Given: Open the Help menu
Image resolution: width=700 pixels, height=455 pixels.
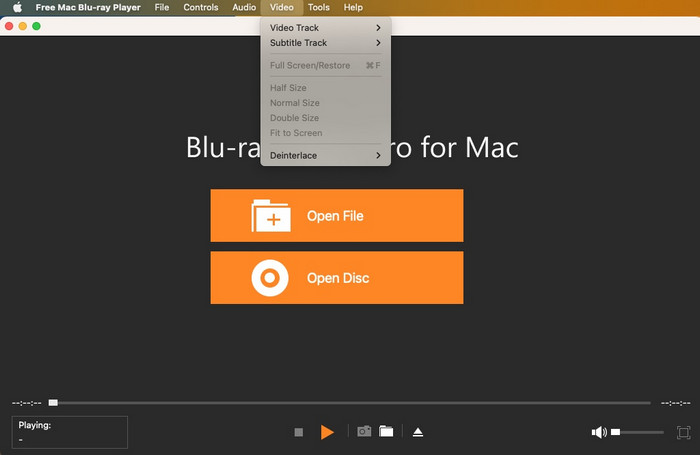Looking at the screenshot, I should coord(353,7).
